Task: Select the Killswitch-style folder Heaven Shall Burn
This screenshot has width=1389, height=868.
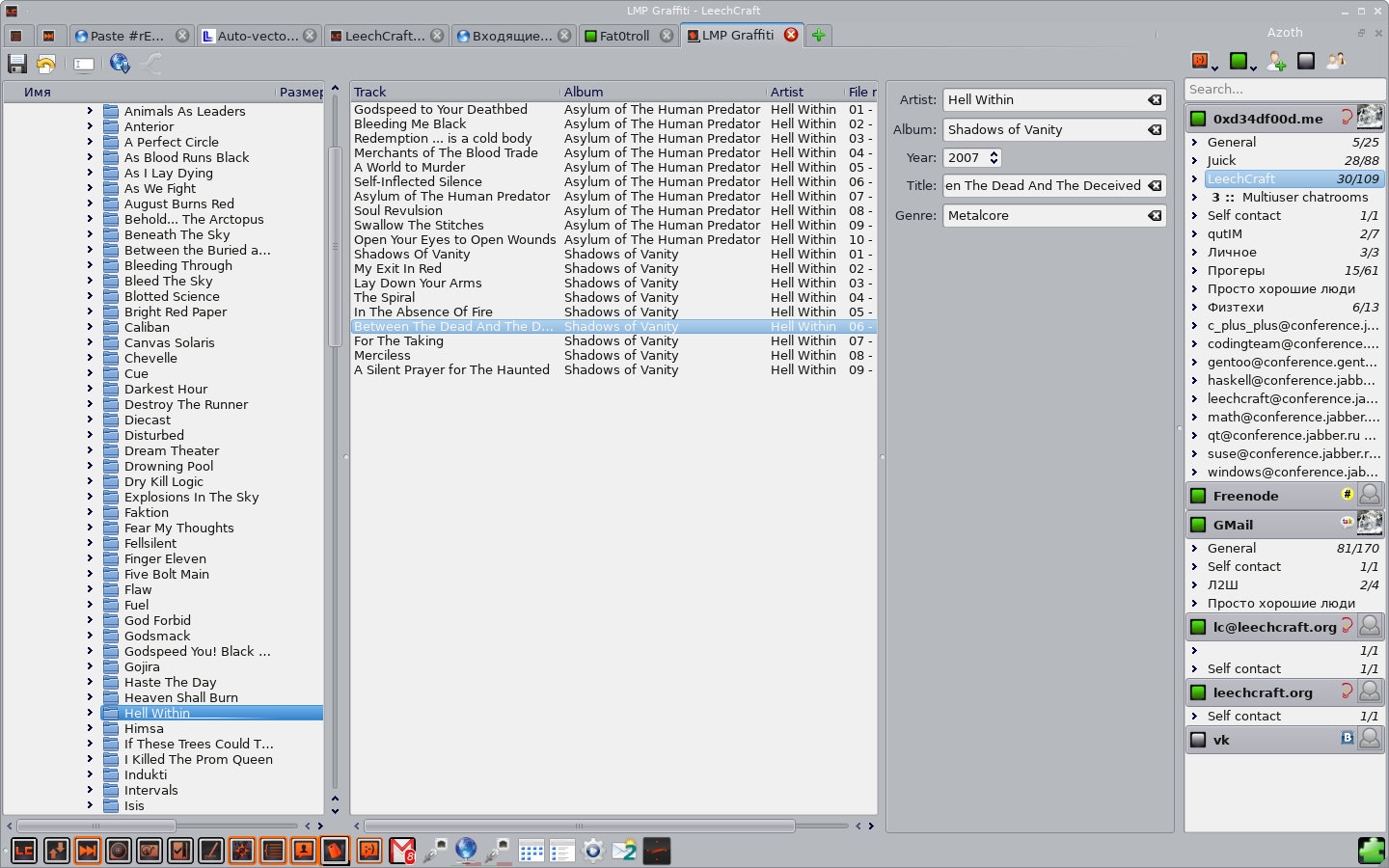Action: click(x=181, y=697)
